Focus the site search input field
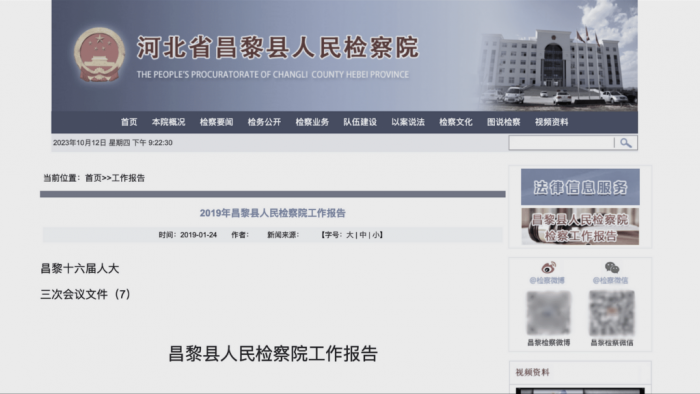Viewport: 700px width, 394px height. [x=561, y=143]
